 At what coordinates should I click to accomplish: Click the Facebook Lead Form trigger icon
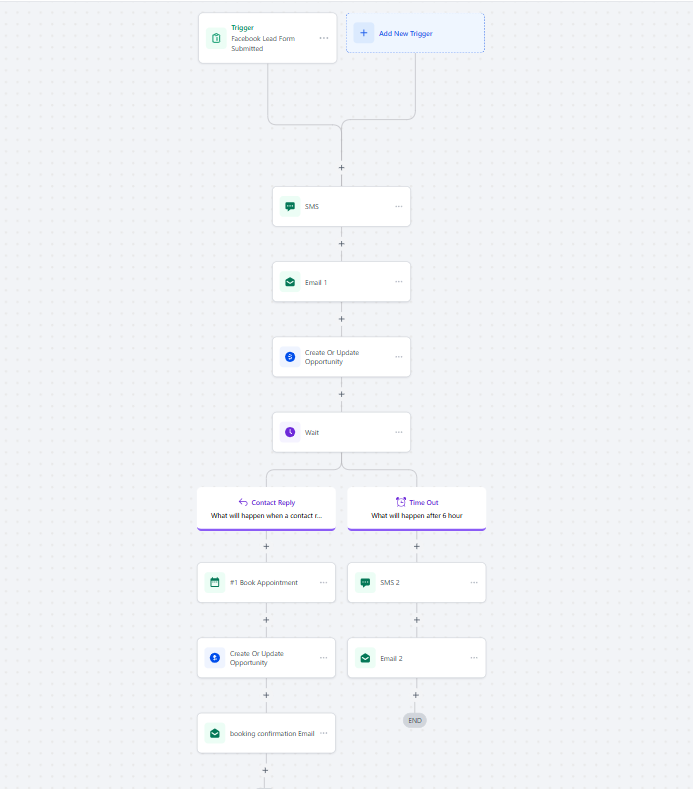pyautogui.click(x=215, y=38)
